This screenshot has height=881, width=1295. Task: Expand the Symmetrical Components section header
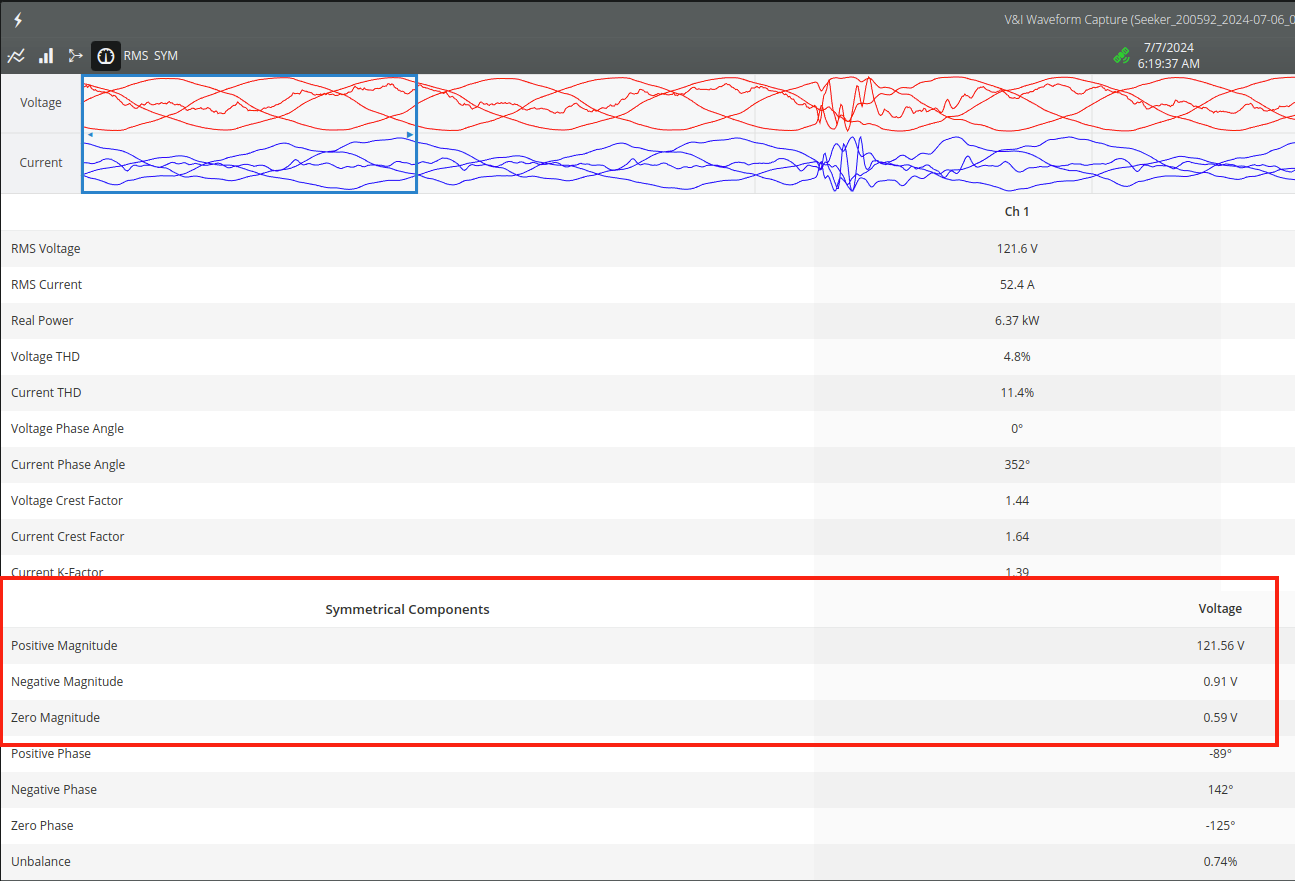point(407,609)
